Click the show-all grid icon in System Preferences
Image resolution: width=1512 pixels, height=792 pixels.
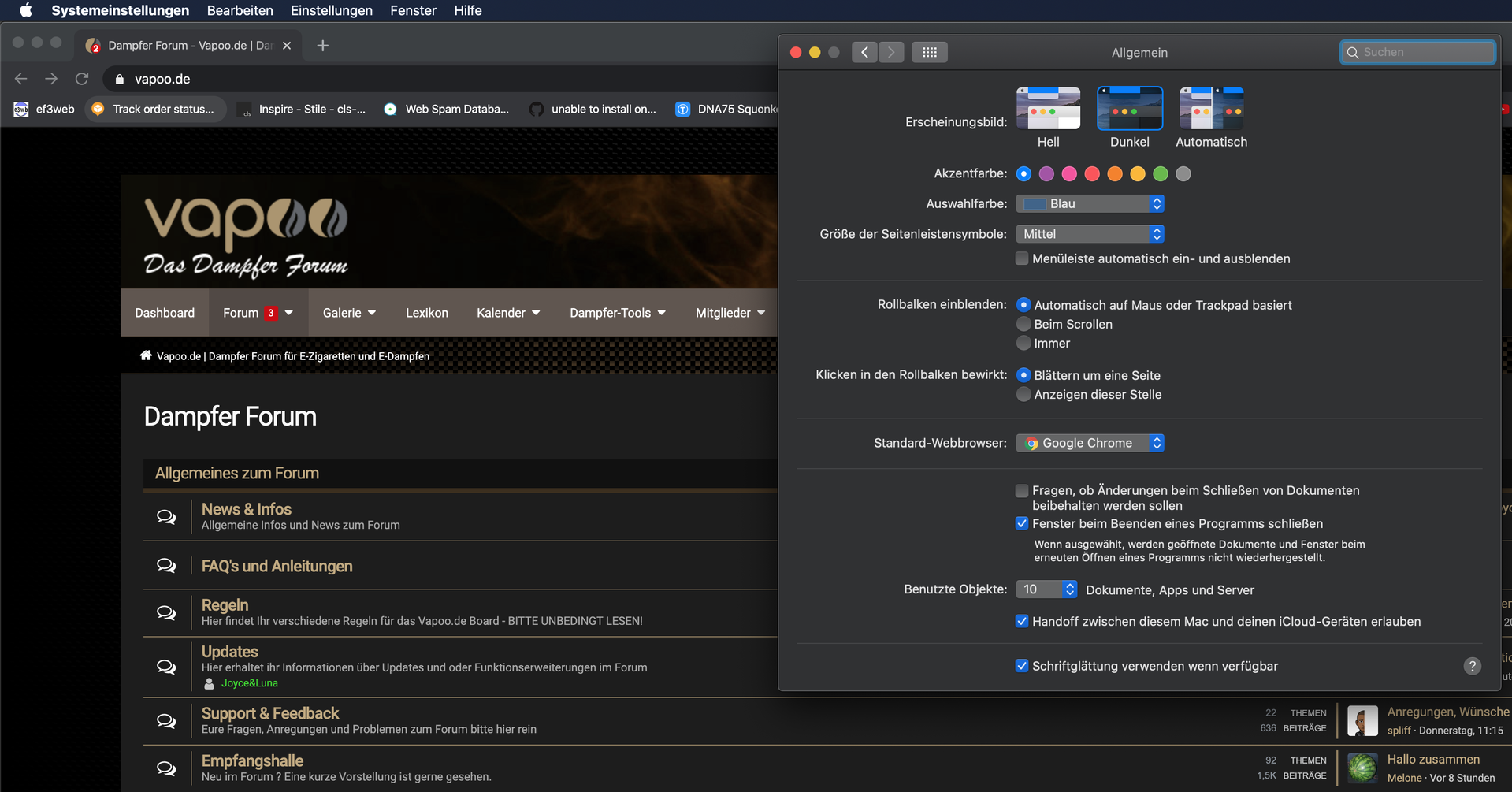(929, 52)
